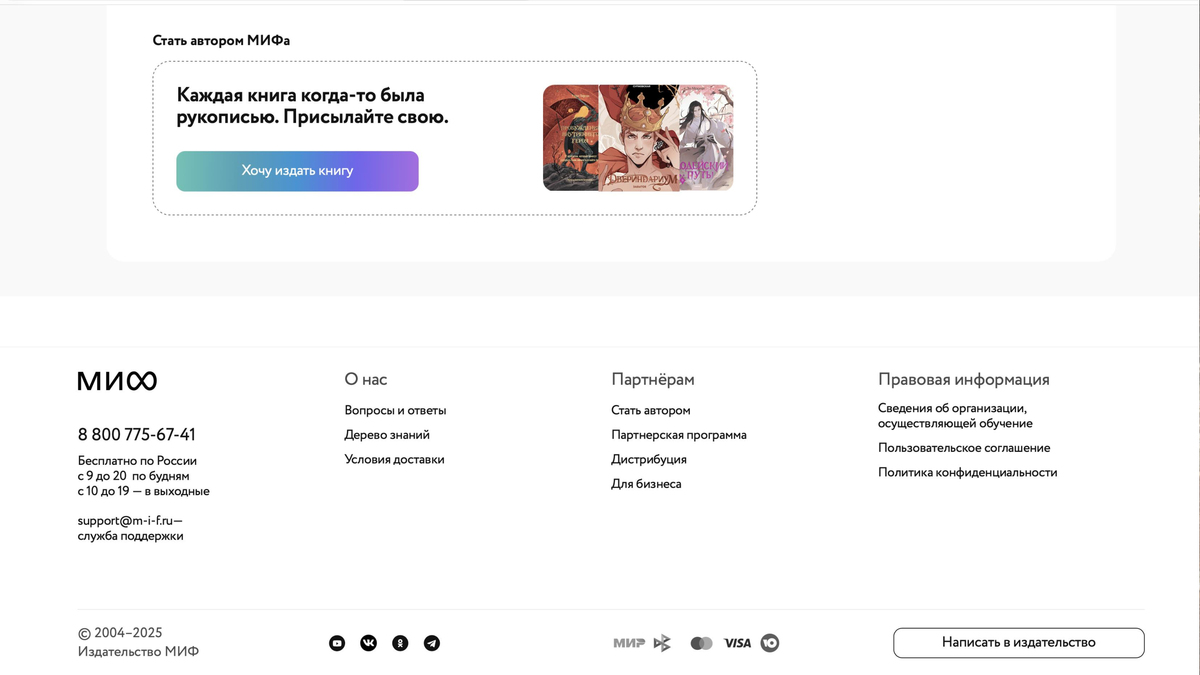Follow the 'Стать автором' footer link
The image size is (1200, 675).
[x=650, y=410]
